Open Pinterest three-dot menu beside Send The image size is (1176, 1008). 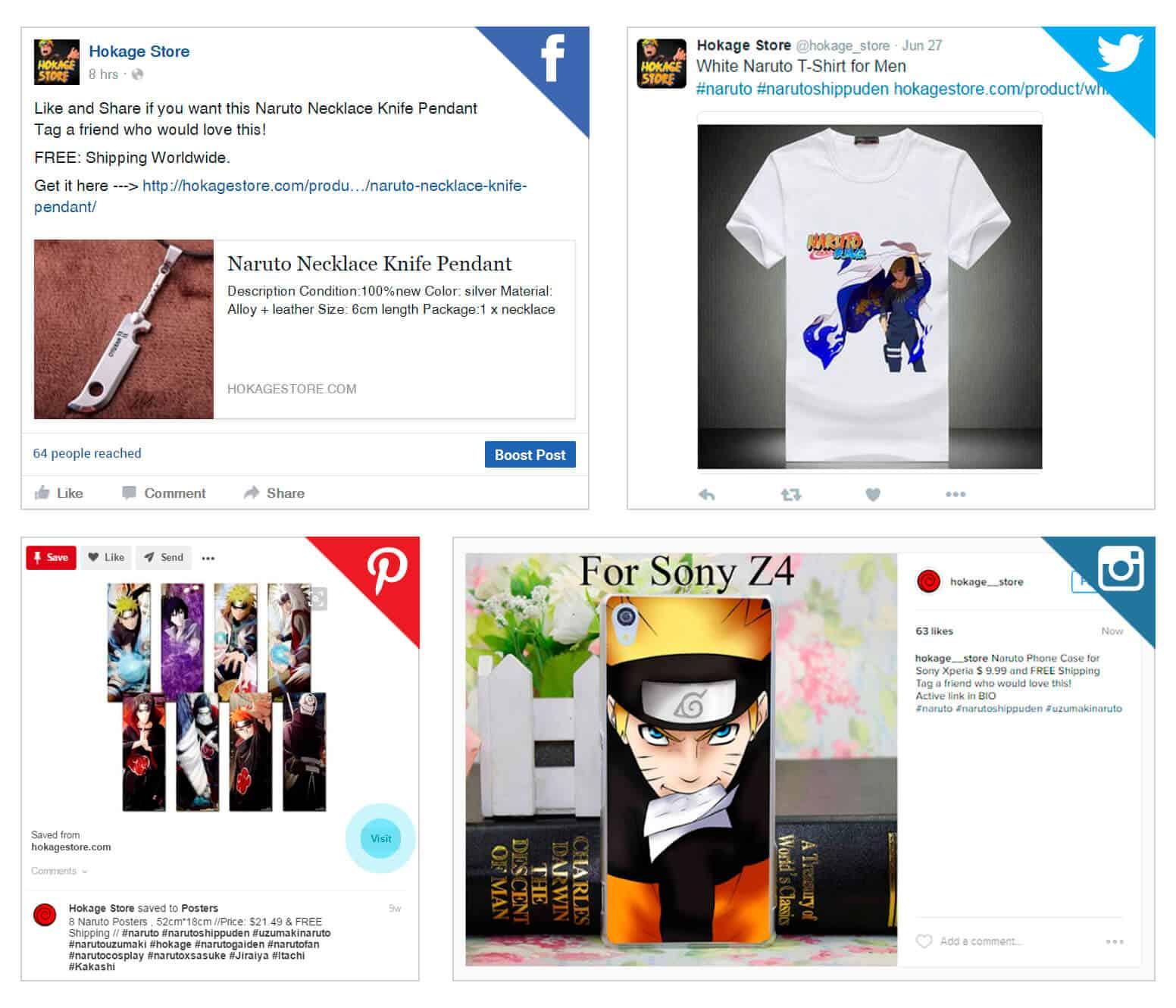pos(208,558)
